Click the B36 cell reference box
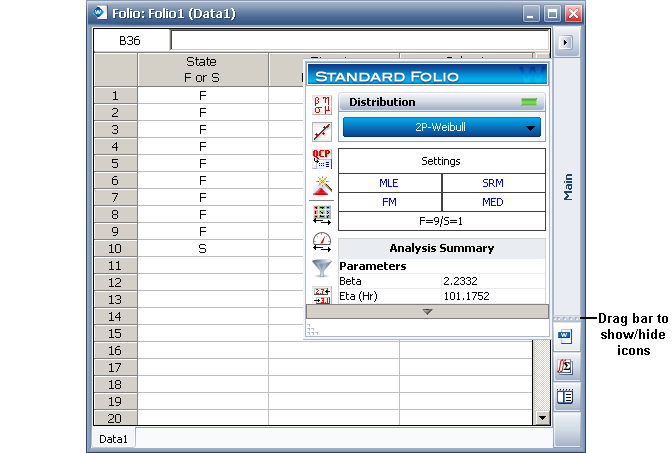The width and height of the screenshot is (672, 453). [131, 41]
